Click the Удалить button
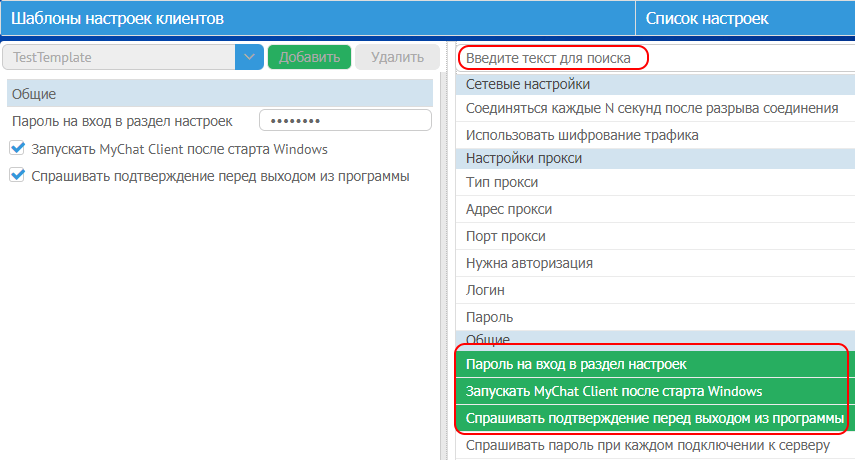The height and width of the screenshot is (460, 855). (x=397, y=58)
